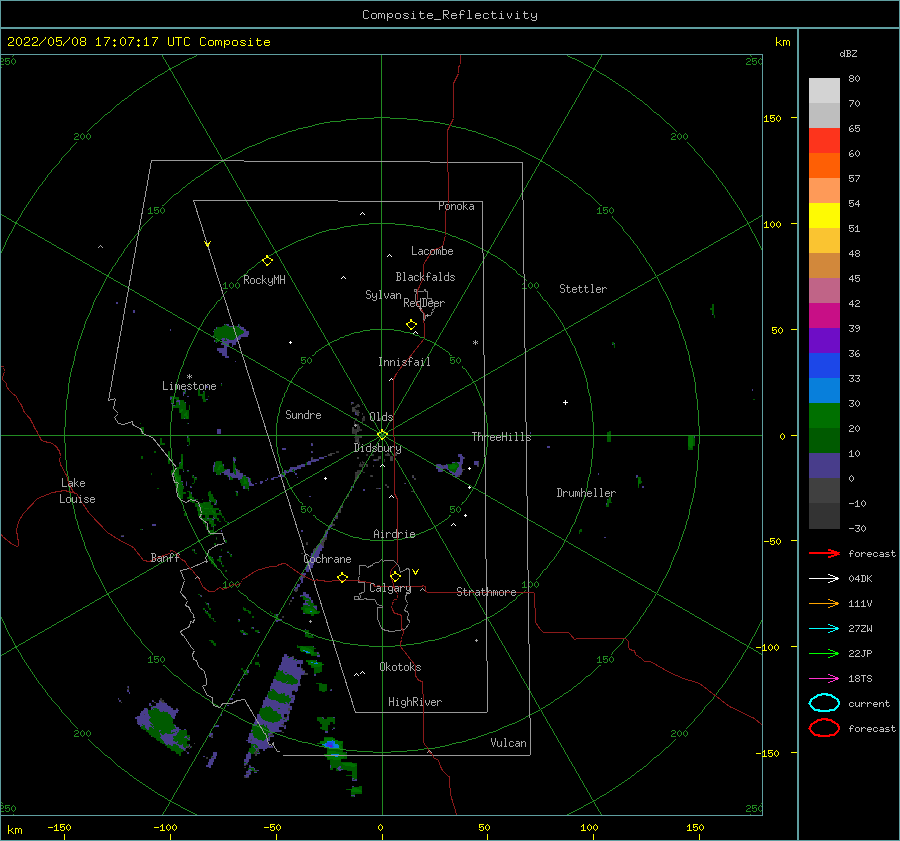Click the HighRiver label
Viewport: 900px width, 841px height.
click(415, 702)
